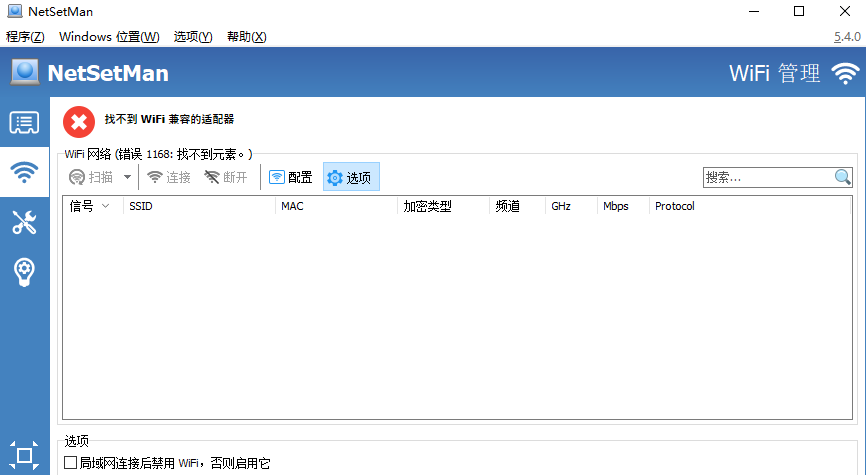Open the tools wrench sidebar icon
The image size is (866, 475).
pyautogui.click(x=24, y=222)
